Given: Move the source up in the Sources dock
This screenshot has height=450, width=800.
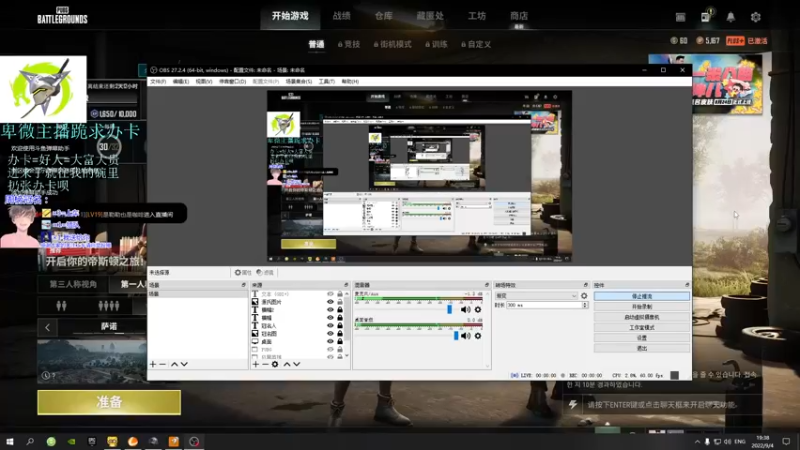Looking at the screenshot, I should coord(287,364).
